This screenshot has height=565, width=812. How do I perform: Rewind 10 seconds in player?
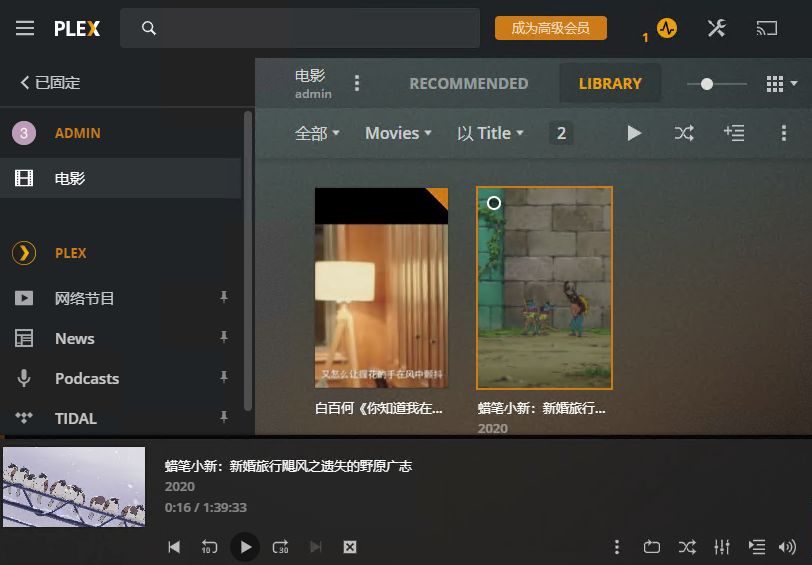[x=209, y=547]
